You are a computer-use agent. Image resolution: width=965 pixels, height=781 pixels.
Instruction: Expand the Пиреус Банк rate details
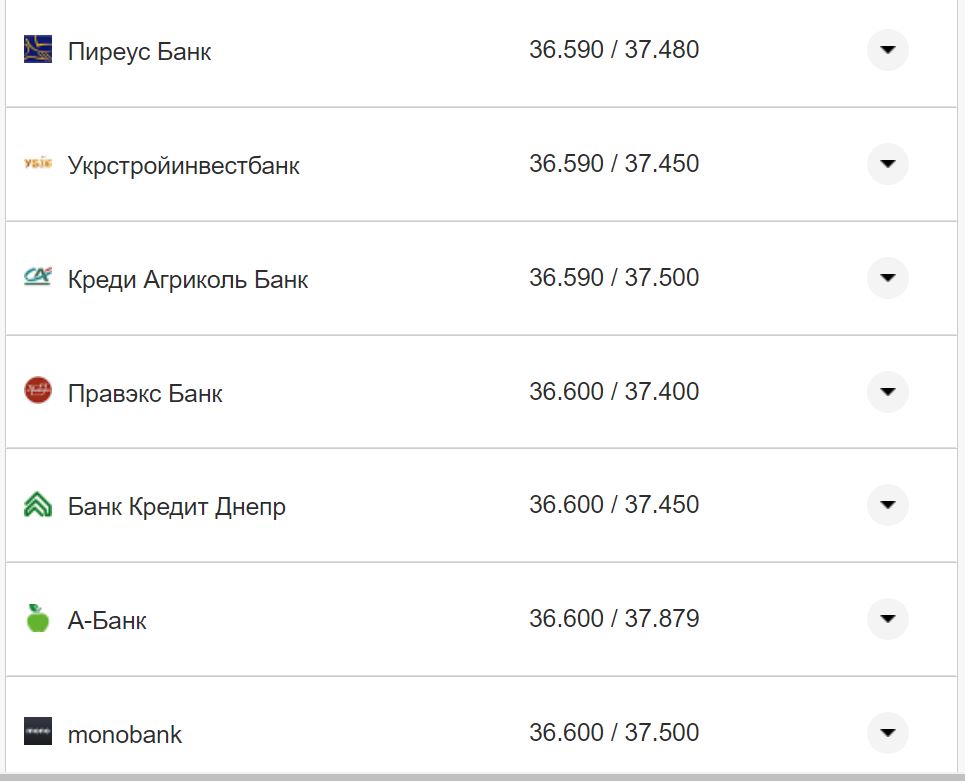[x=887, y=50]
